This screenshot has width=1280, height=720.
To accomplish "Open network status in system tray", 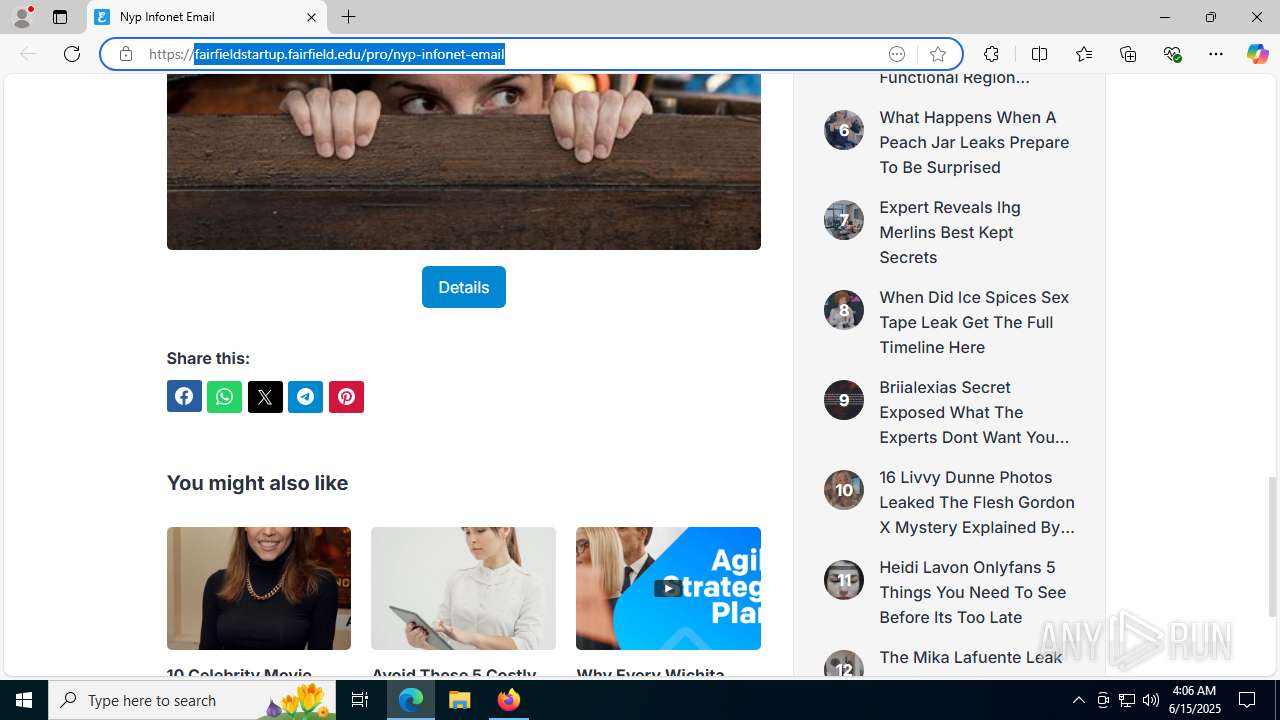I will pos(1127,700).
